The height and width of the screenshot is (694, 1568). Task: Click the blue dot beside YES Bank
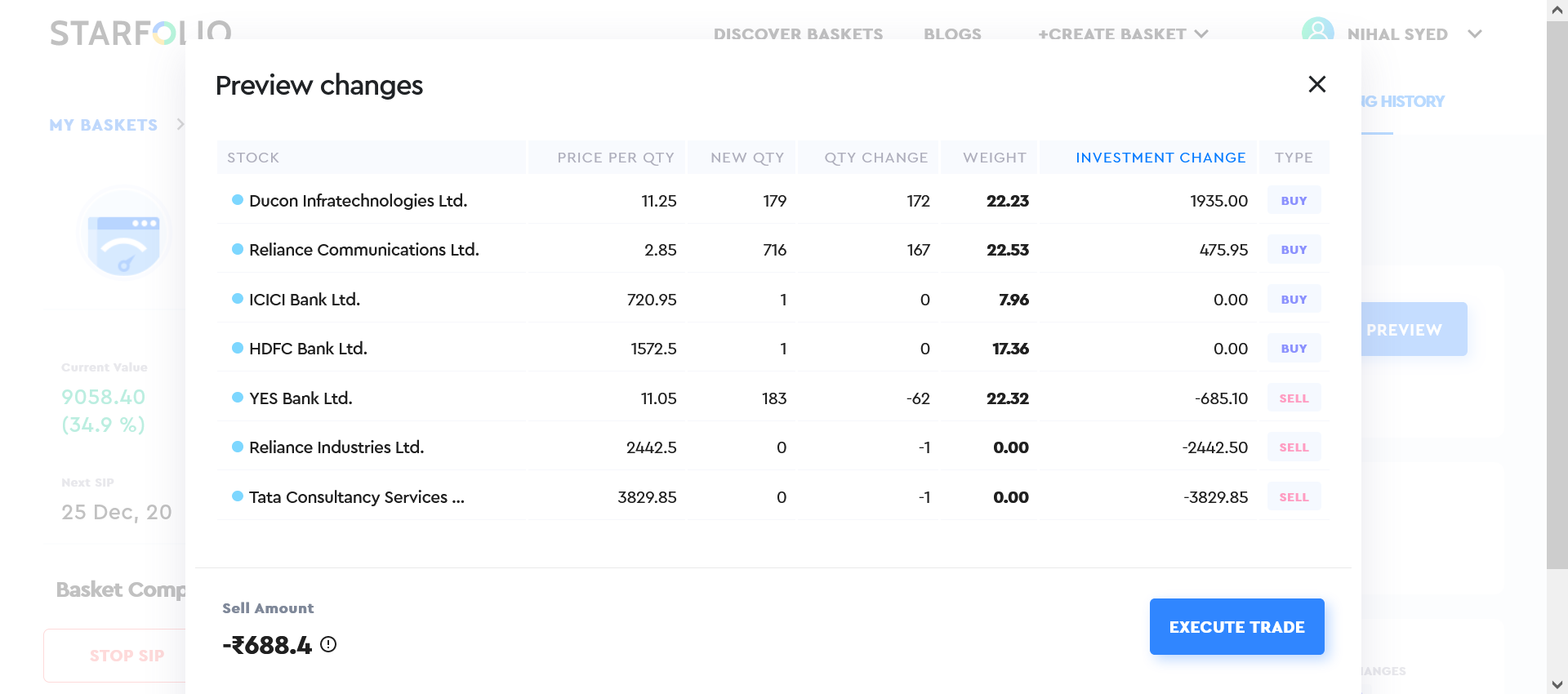coord(238,398)
